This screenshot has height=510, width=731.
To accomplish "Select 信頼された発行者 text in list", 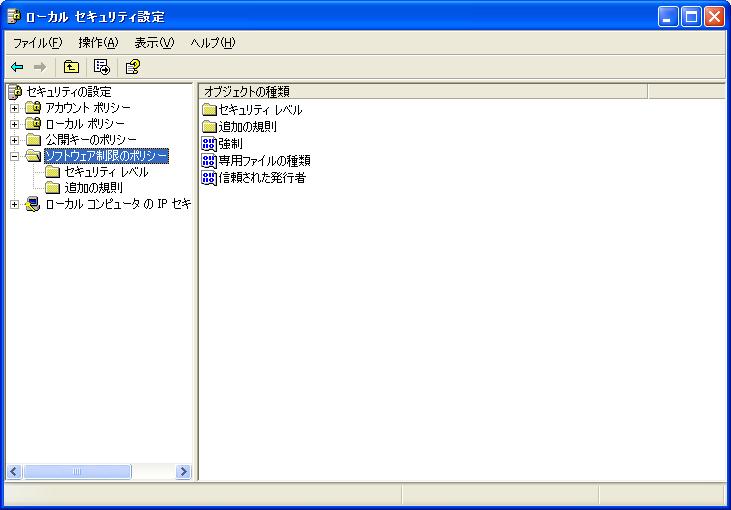I will [x=262, y=178].
